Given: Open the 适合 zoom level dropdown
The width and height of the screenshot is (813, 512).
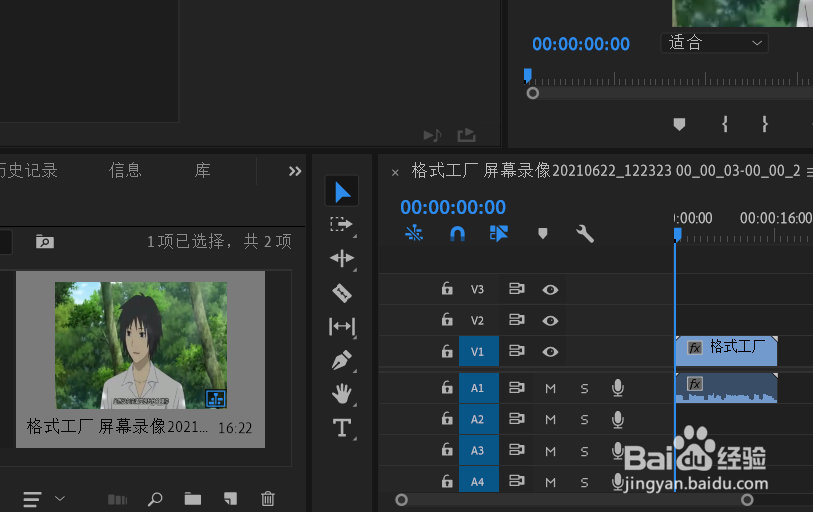Looking at the screenshot, I should (714, 43).
